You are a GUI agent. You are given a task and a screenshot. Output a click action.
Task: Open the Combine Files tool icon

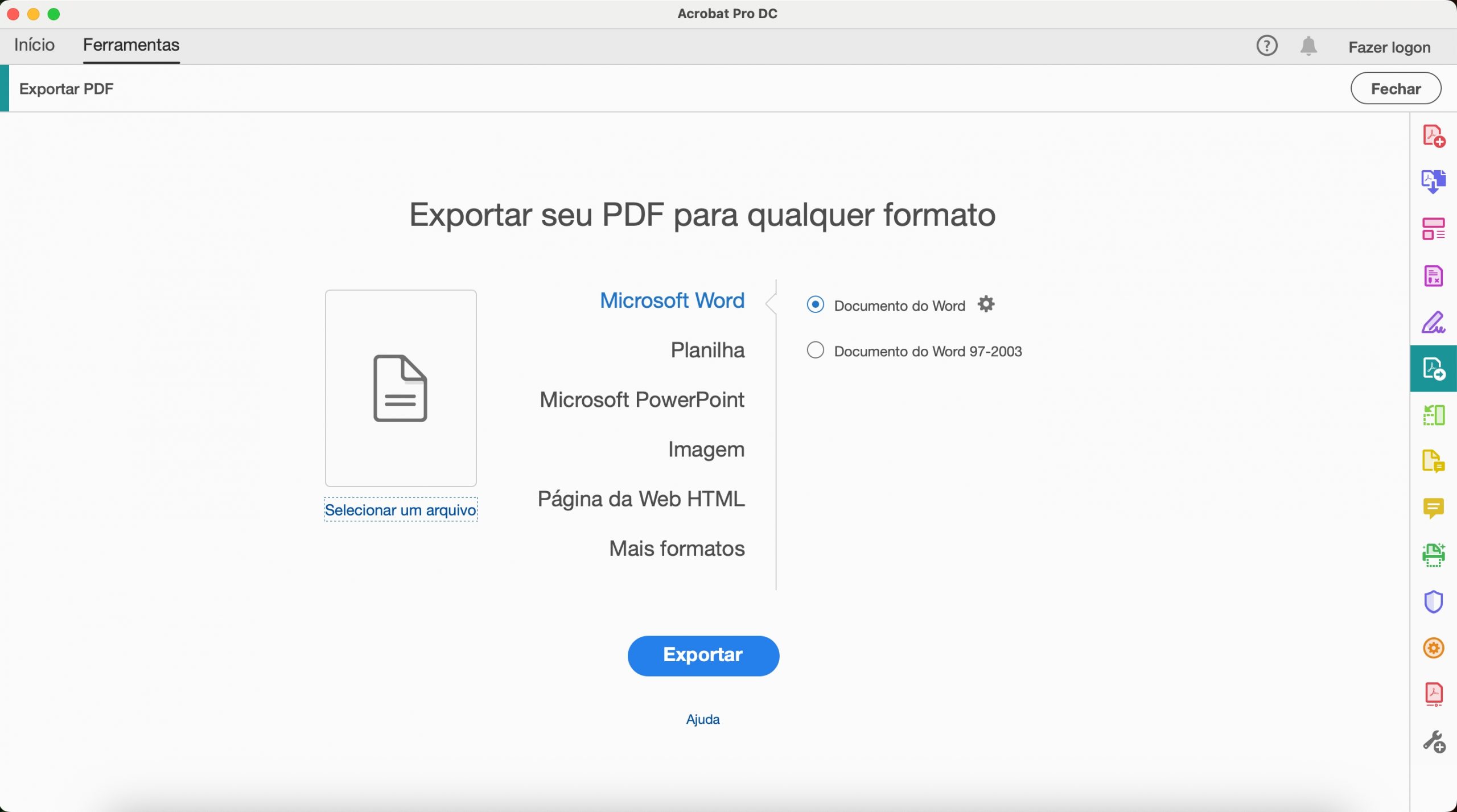[x=1434, y=182]
